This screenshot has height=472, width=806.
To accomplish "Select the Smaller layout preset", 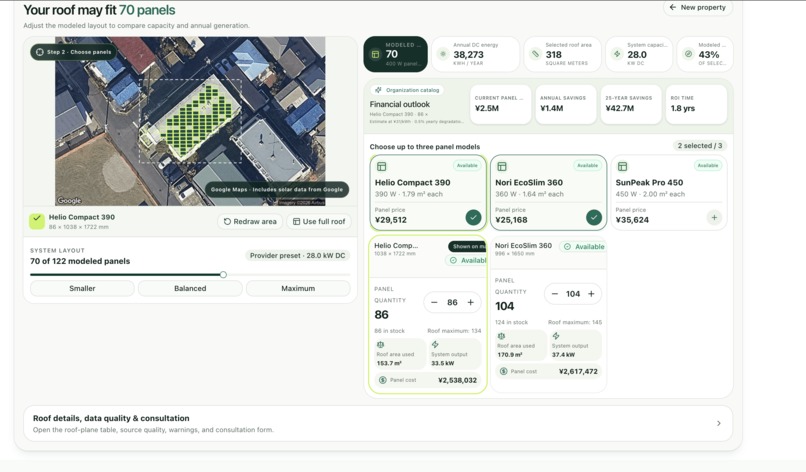I will point(82,288).
